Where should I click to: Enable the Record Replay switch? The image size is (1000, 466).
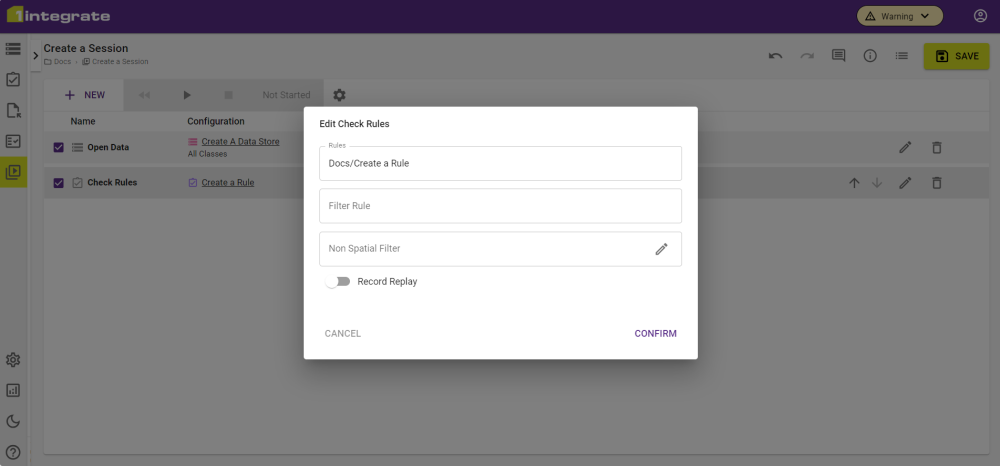coord(338,282)
